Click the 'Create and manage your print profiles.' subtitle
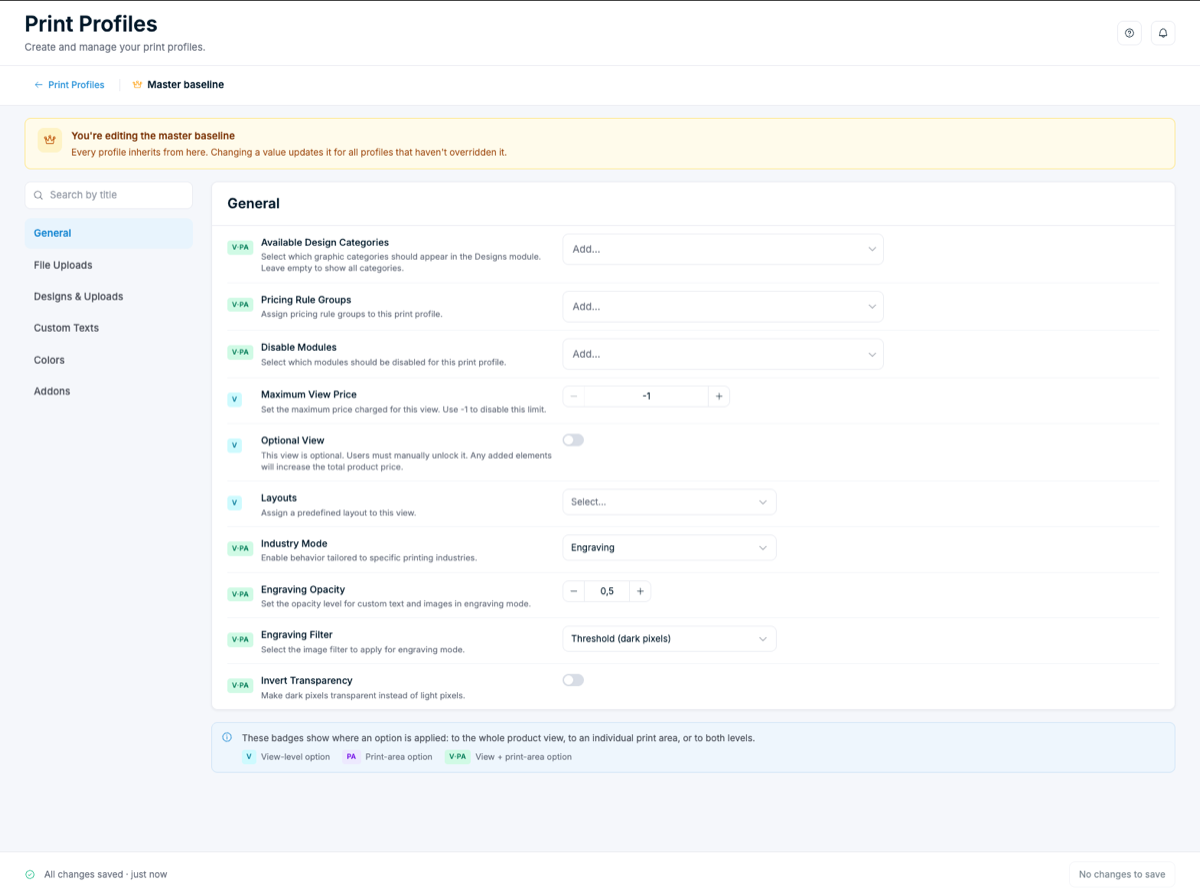Viewport: 1200px width, 896px height. point(115,47)
